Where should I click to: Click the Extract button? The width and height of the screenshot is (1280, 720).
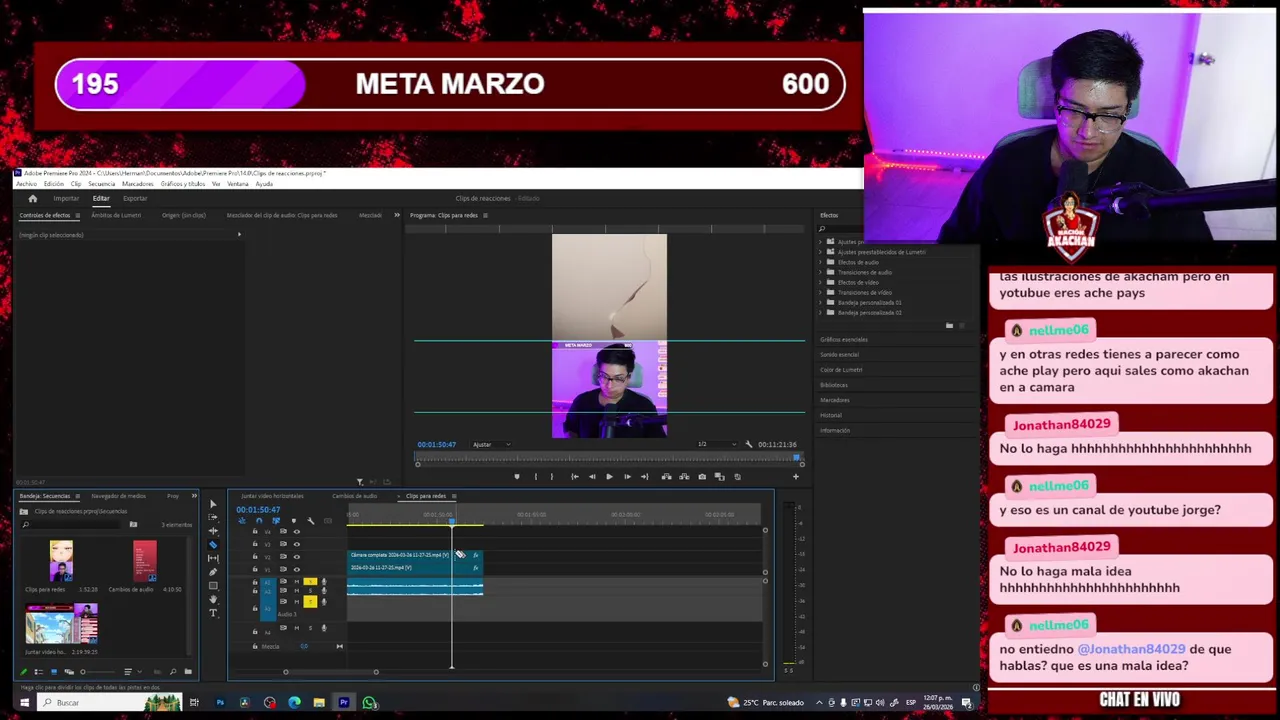point(684,477)
